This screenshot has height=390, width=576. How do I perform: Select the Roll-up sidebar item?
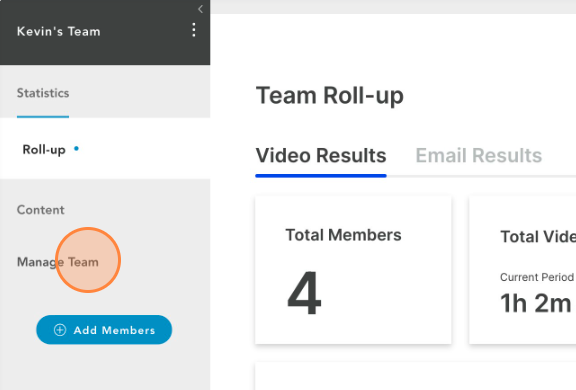click(x=105, y=149)
